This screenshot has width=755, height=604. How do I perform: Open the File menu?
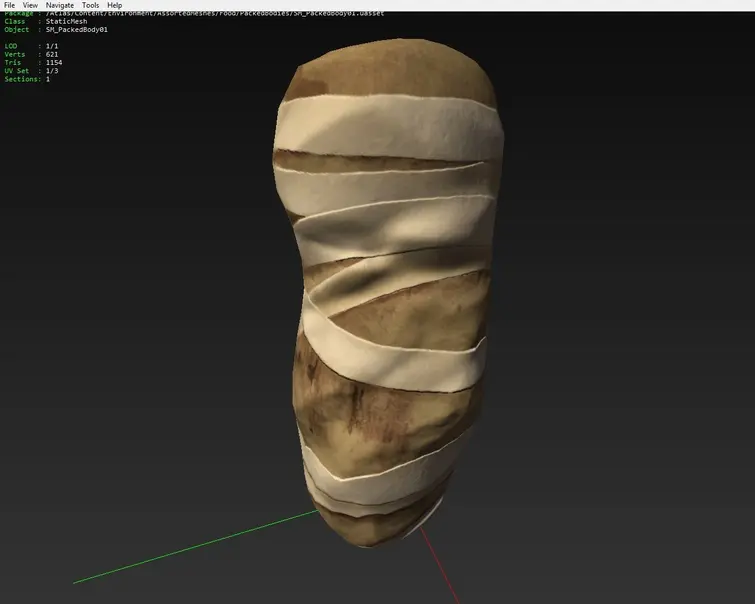tap(9, 5)
